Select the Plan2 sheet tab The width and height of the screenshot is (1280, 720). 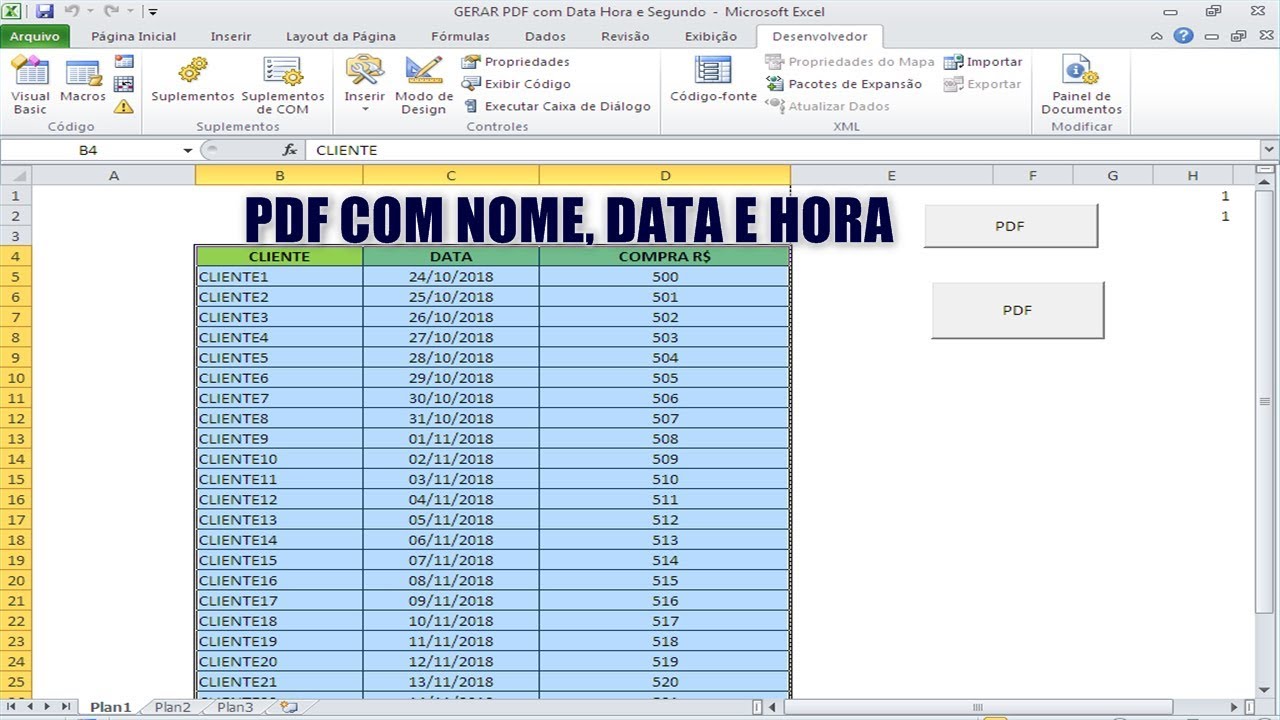pos(172,707)
